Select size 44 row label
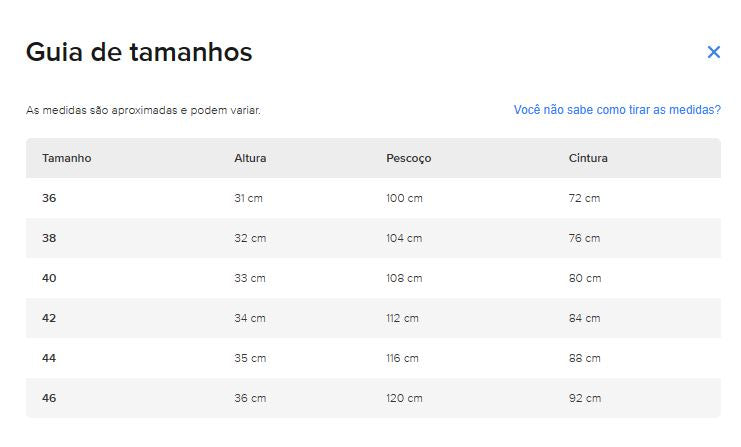This screenshot has height=447, width=741. pyautogui.click(x=49, y=358)
